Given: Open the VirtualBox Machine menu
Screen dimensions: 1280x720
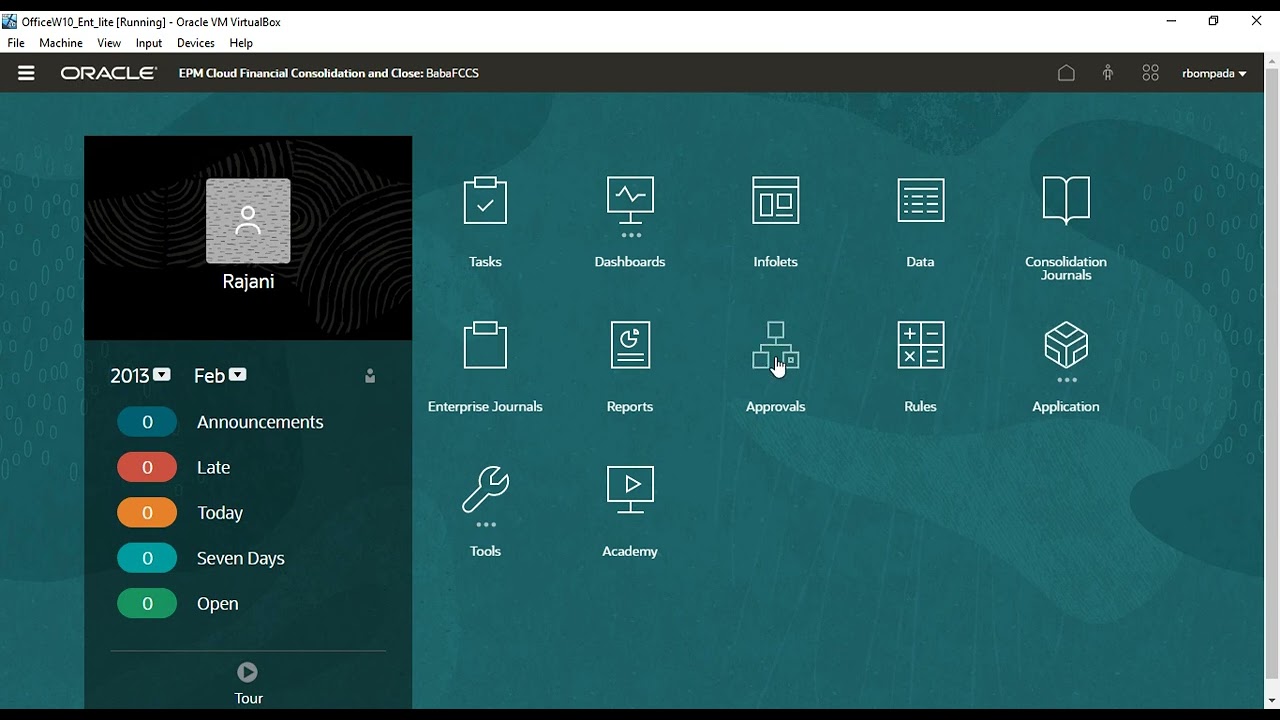Looking at the screenshot, I should [x=61, y=43].
